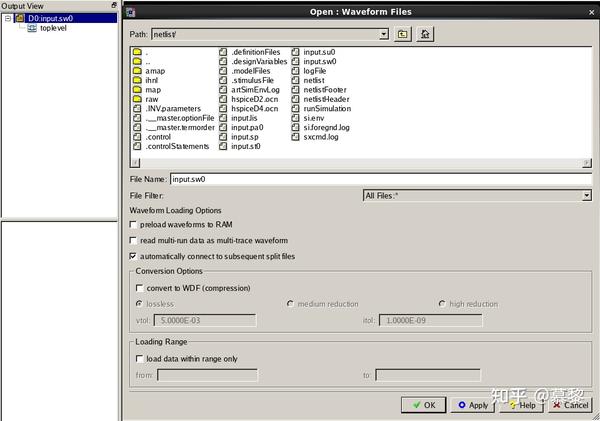Select the runSimulation file
Image resolution: width=600 pixels, height=421 pixels.
tap(327, 108)
